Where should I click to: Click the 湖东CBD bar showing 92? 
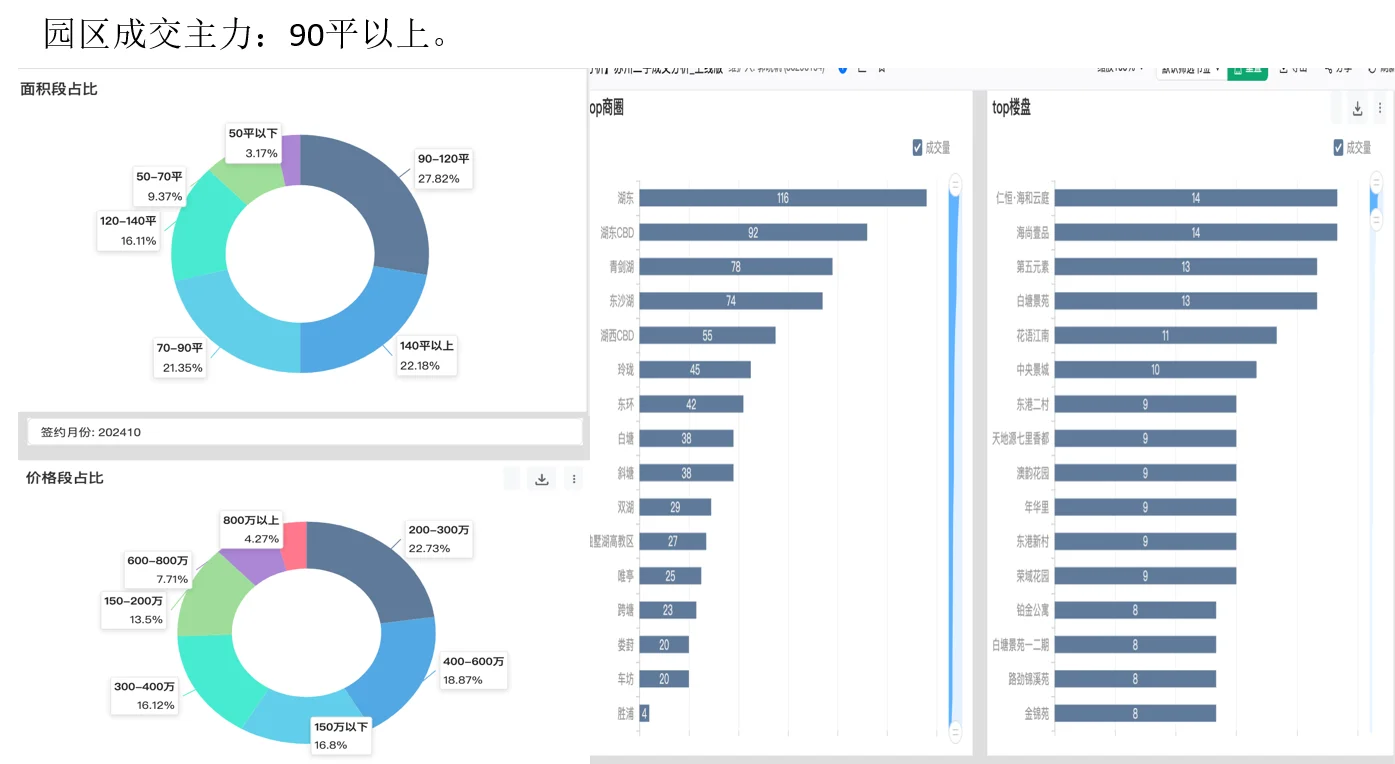(753, 232)
